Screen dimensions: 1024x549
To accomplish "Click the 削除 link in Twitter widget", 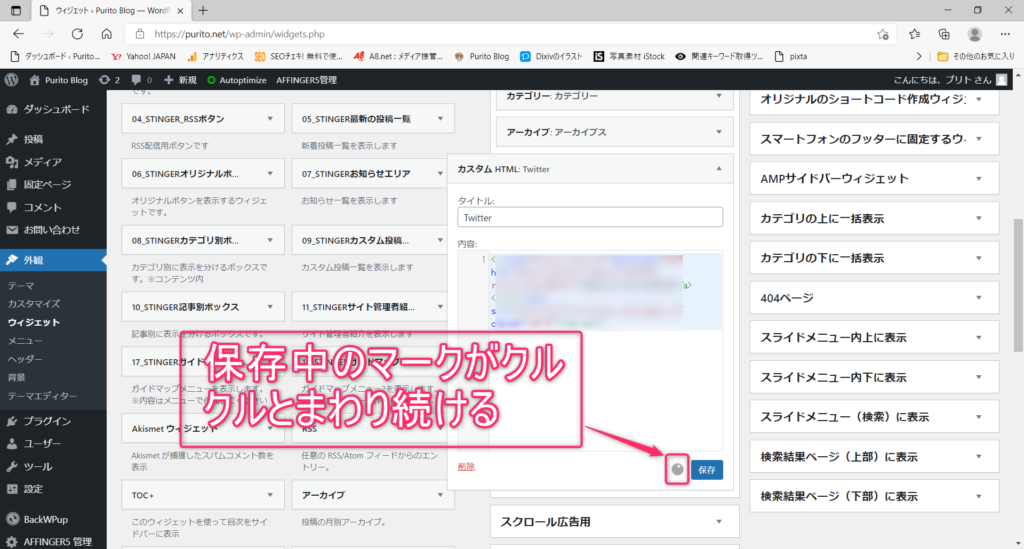I will point(466,467).
